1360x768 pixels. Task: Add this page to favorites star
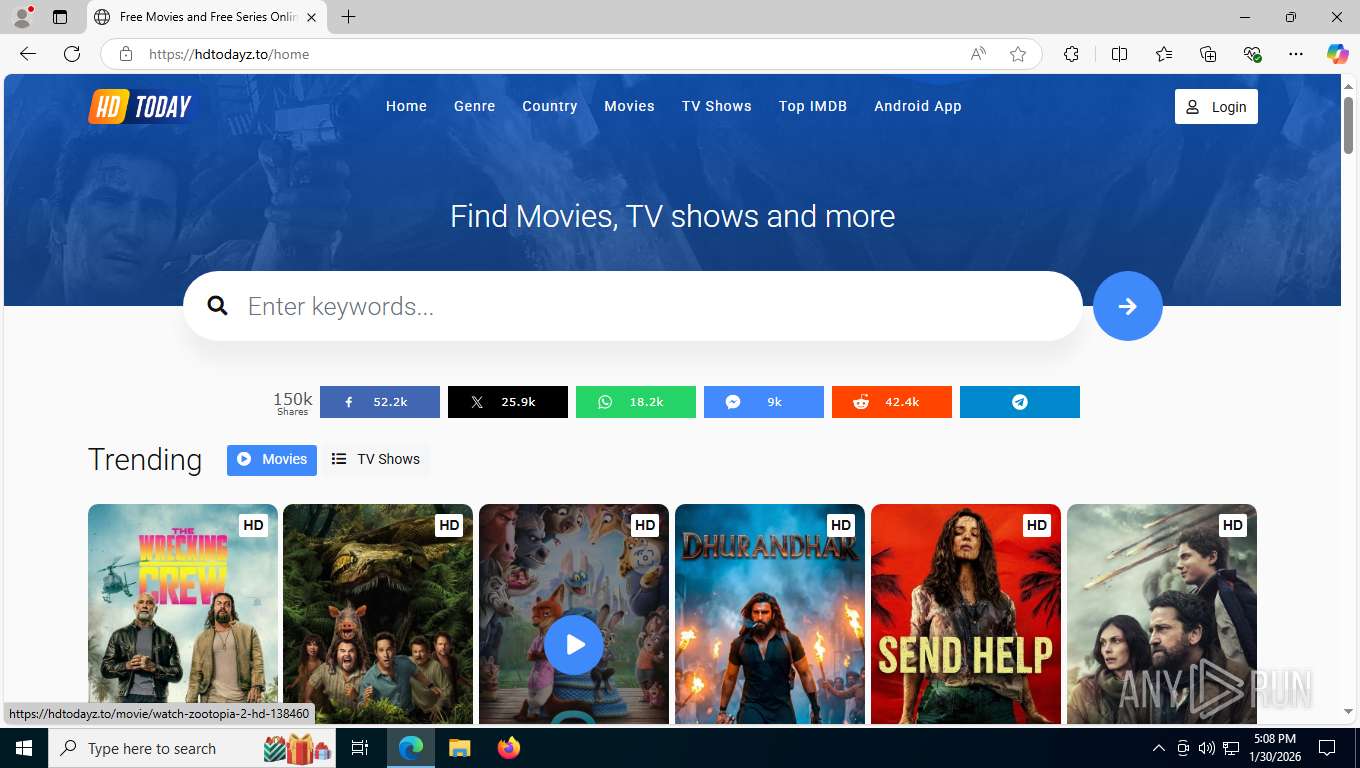(1018, 54)
